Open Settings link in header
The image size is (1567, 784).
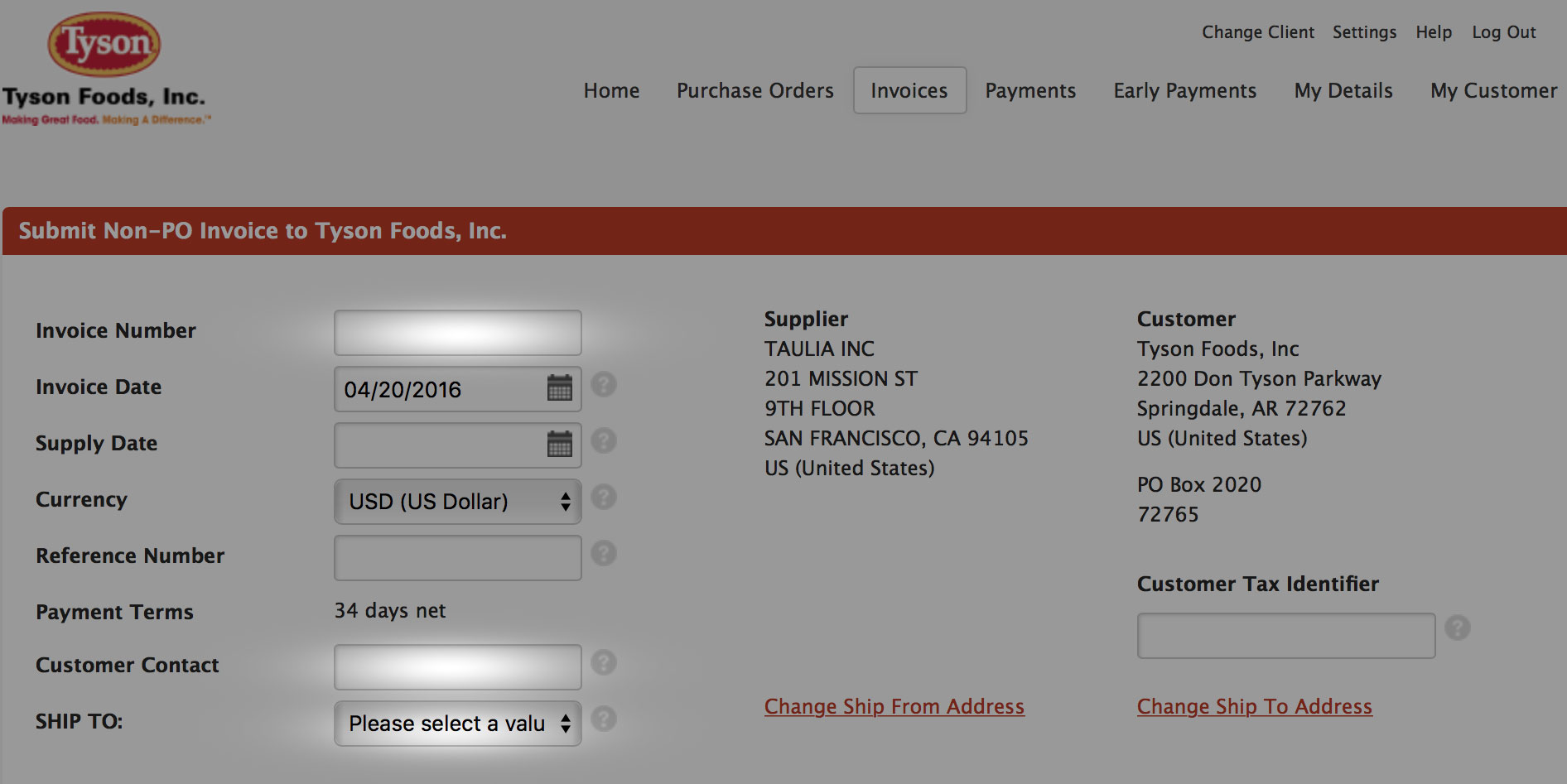coord(1364,32)
